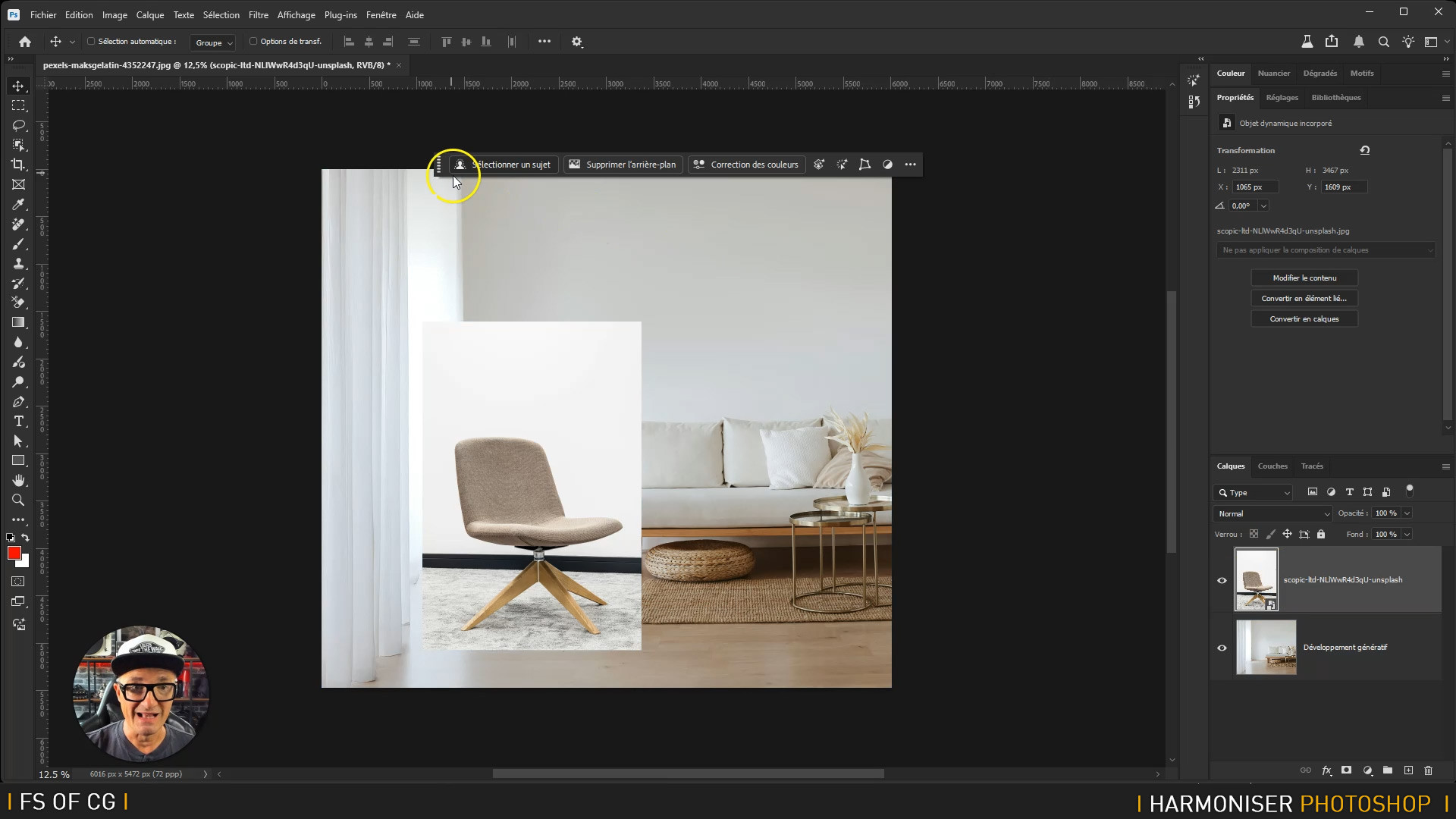Select the Zoom tool
Image resolution: width=1456 pixels, height=819 pixels.
tap(18, 500)
